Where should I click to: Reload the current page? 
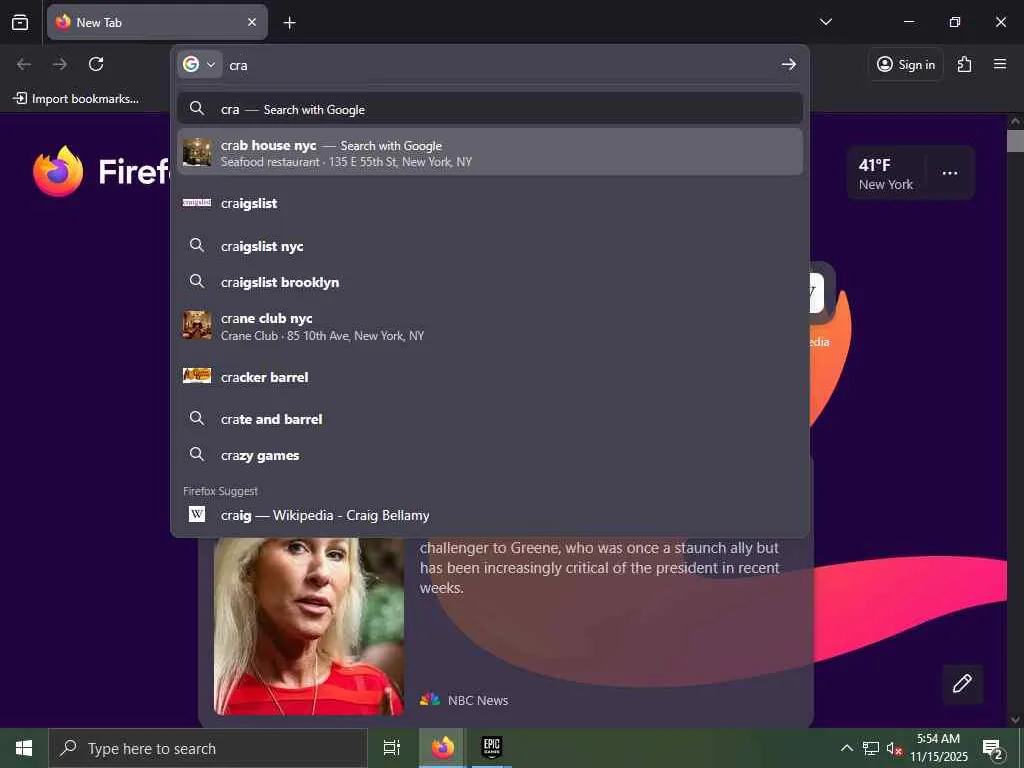click(x=96, y=64)
